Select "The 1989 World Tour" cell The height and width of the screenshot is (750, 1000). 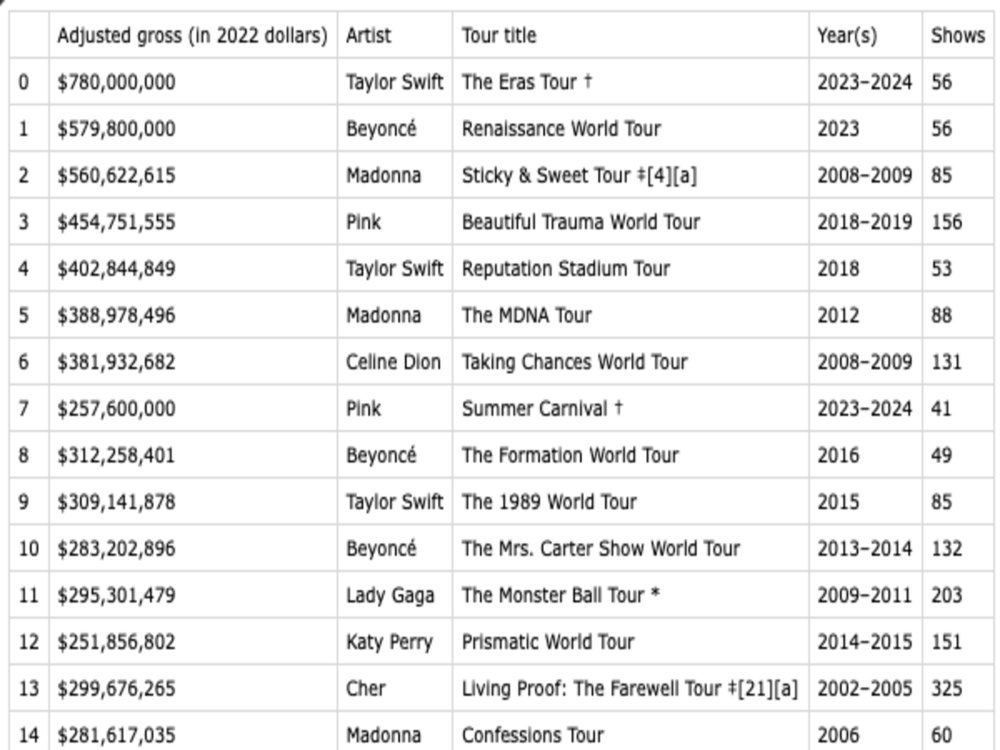[631, 501]
